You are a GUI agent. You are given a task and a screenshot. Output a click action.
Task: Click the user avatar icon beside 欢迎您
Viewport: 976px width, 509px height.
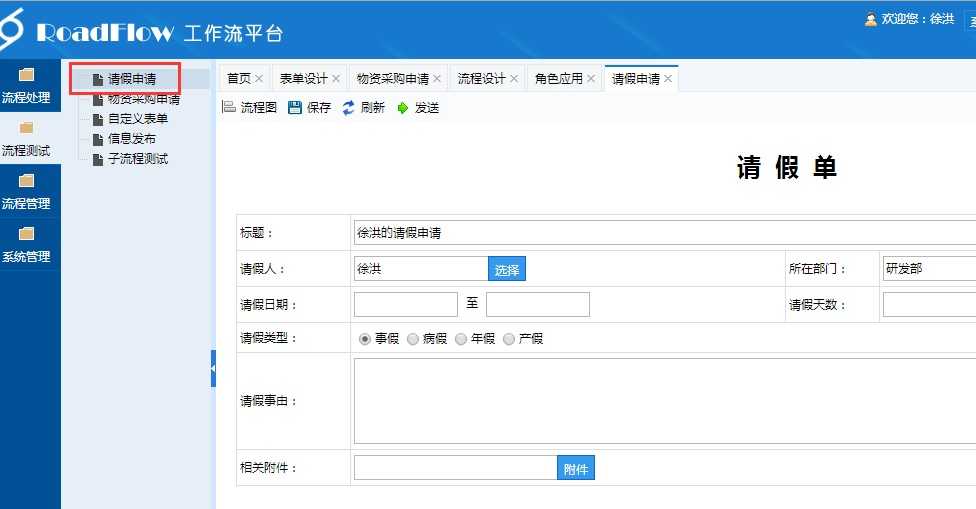871,19
